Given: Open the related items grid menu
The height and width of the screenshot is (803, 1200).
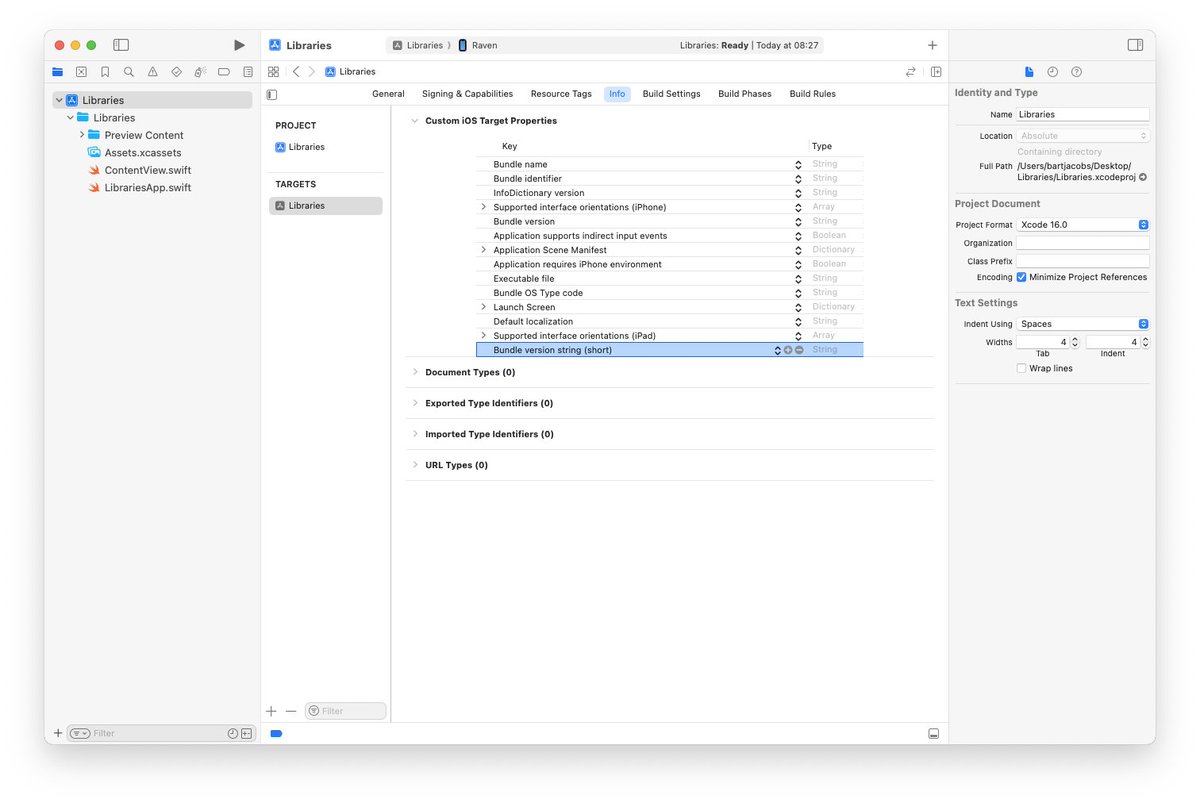Looking at the screenshot, I should click(273, 72).
